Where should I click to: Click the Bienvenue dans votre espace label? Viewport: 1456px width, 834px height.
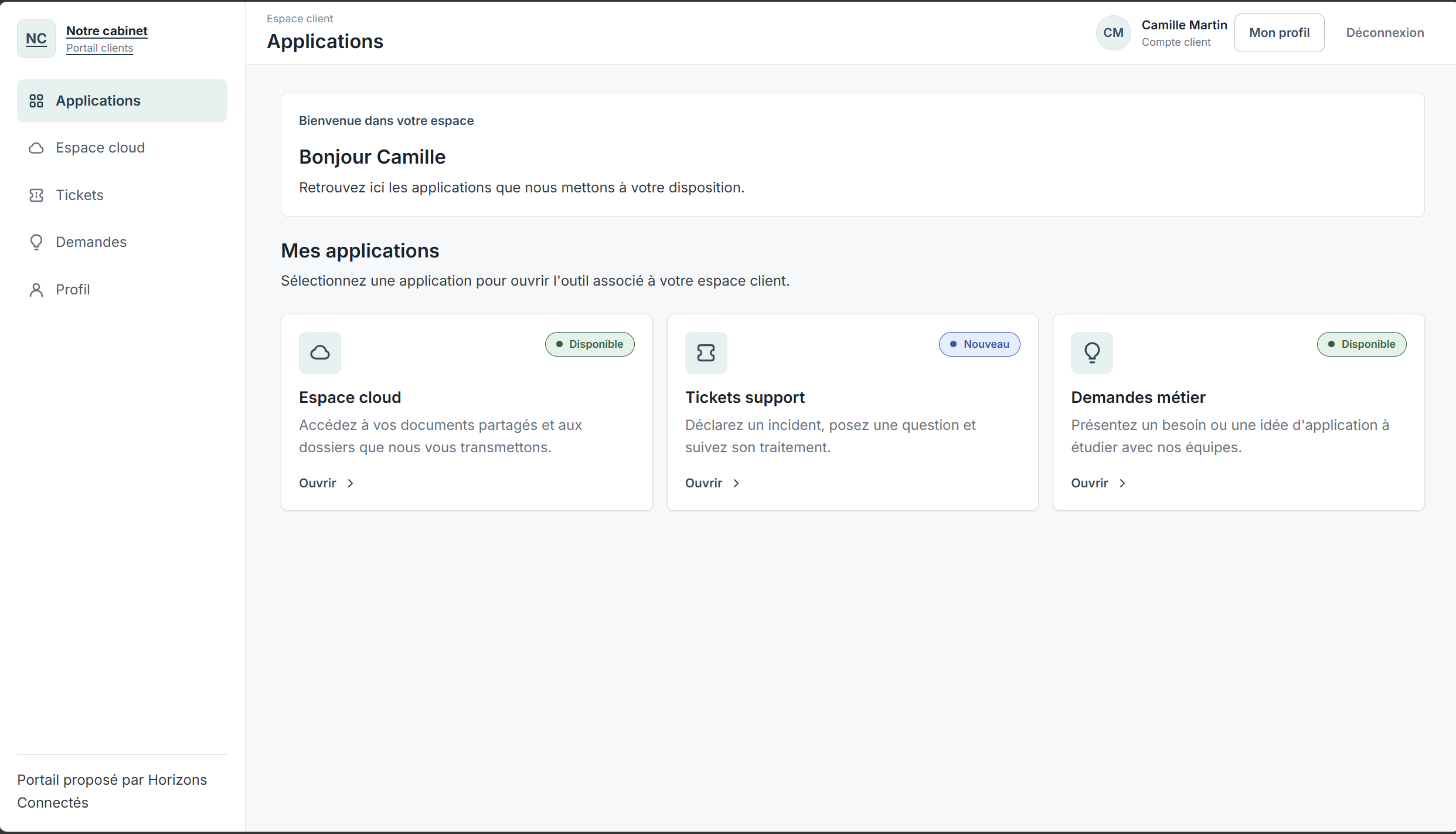tap(386, 121)
